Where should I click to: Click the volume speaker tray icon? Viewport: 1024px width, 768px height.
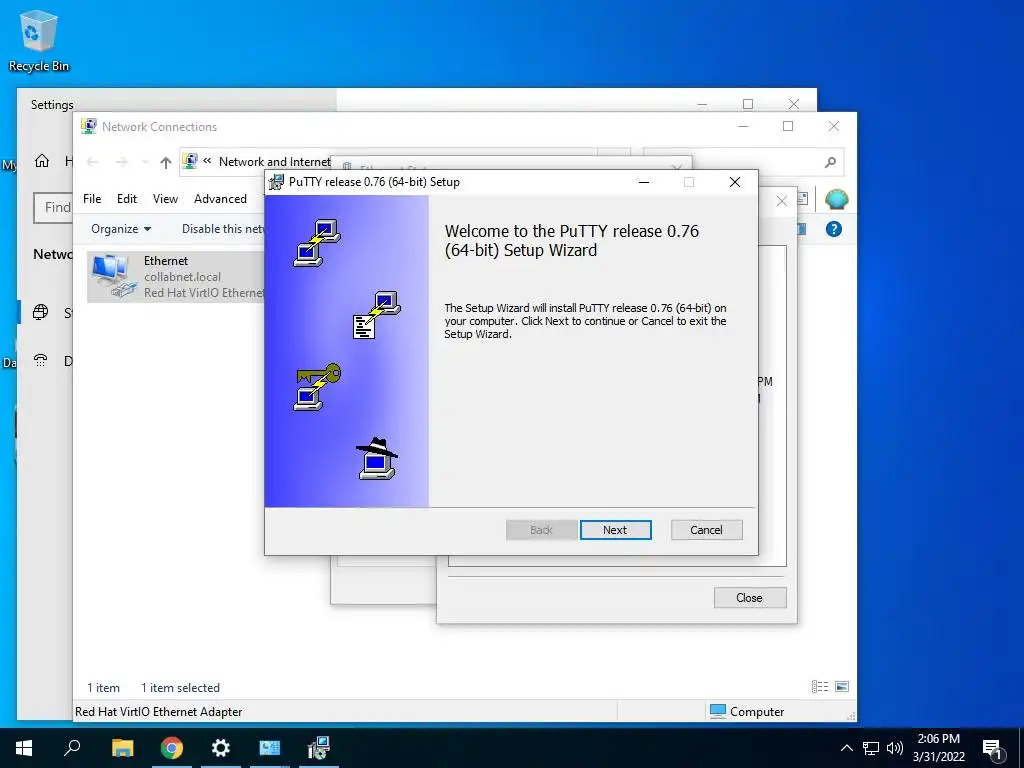[894, 748]
